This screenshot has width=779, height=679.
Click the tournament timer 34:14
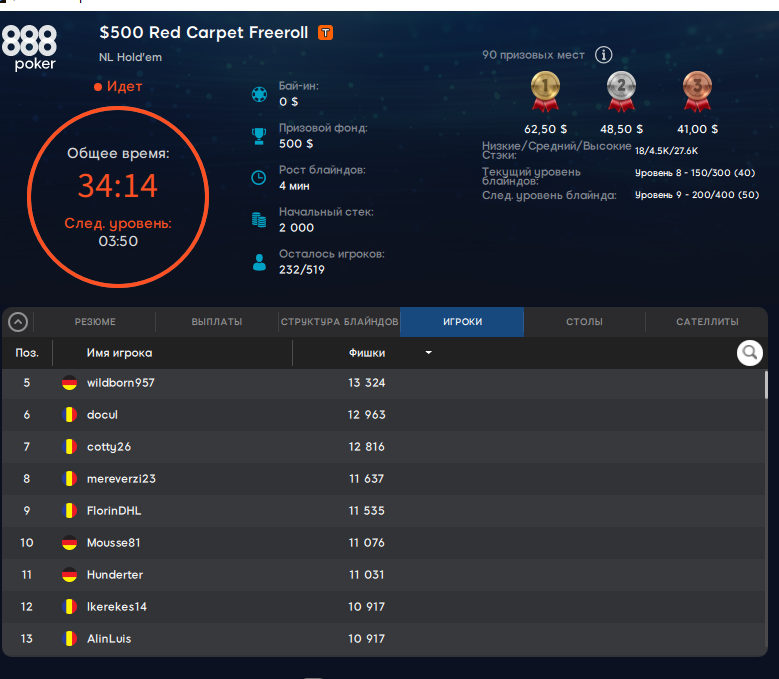coord(118,186)
